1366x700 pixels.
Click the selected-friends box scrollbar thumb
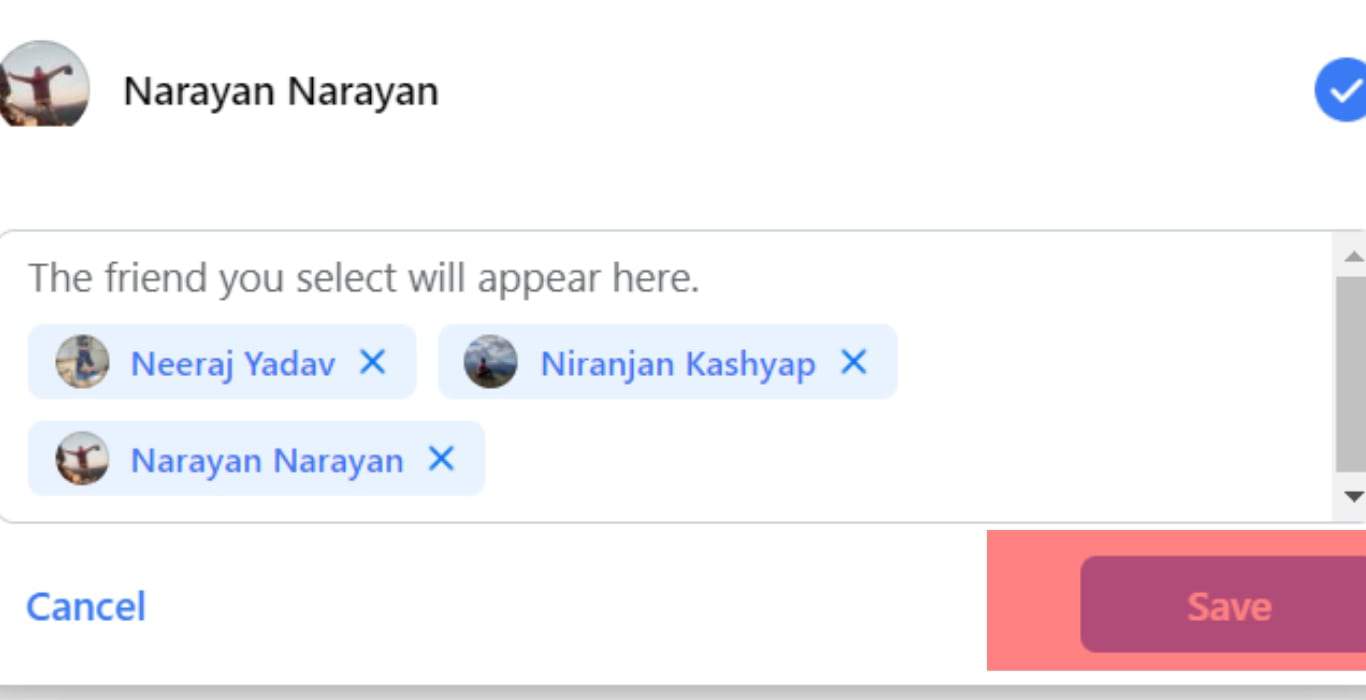click(1351, 374)
